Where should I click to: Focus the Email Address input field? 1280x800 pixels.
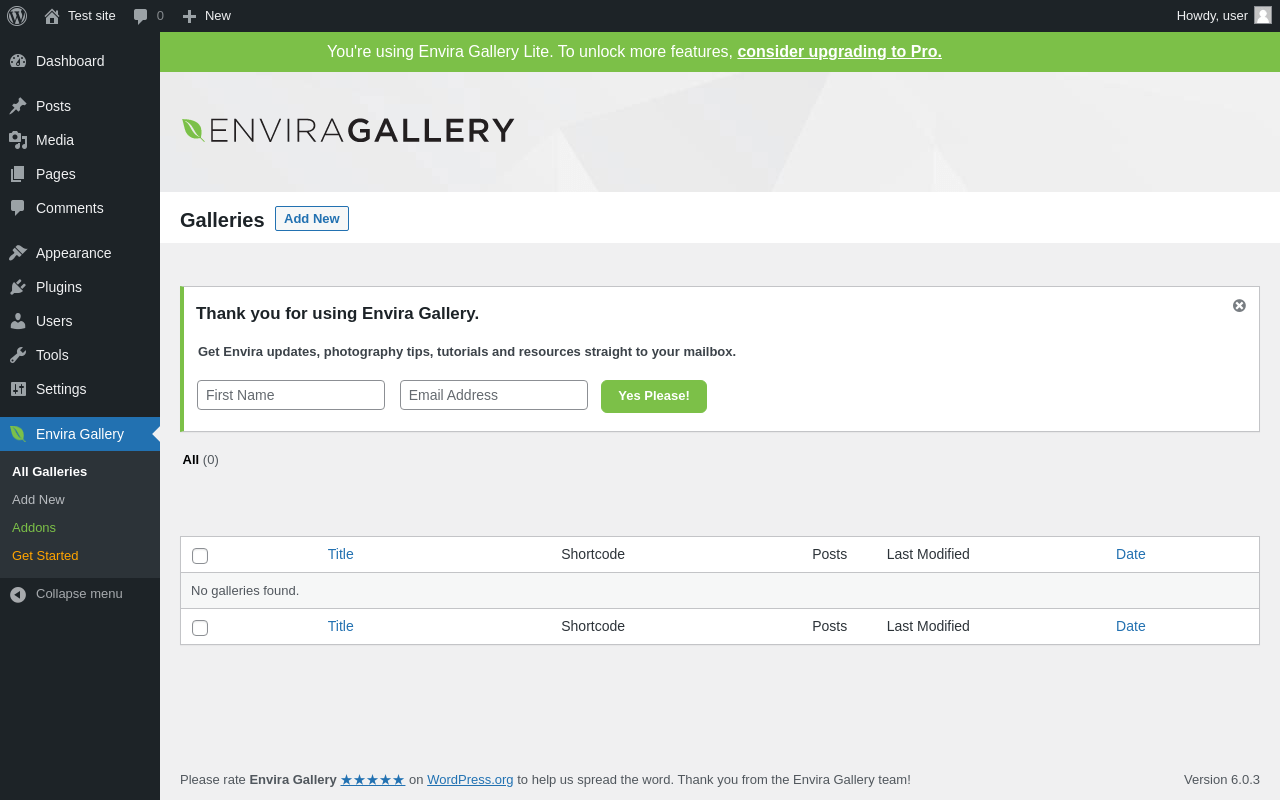(494, 395)
